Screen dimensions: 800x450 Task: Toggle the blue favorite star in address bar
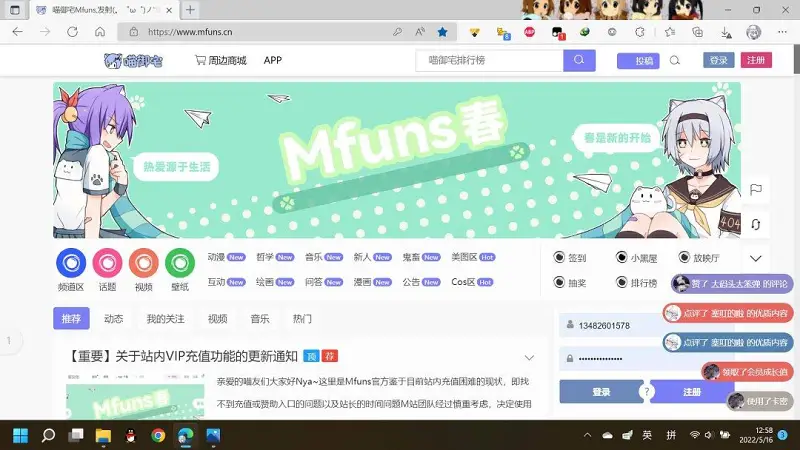(x=442, y=32)
